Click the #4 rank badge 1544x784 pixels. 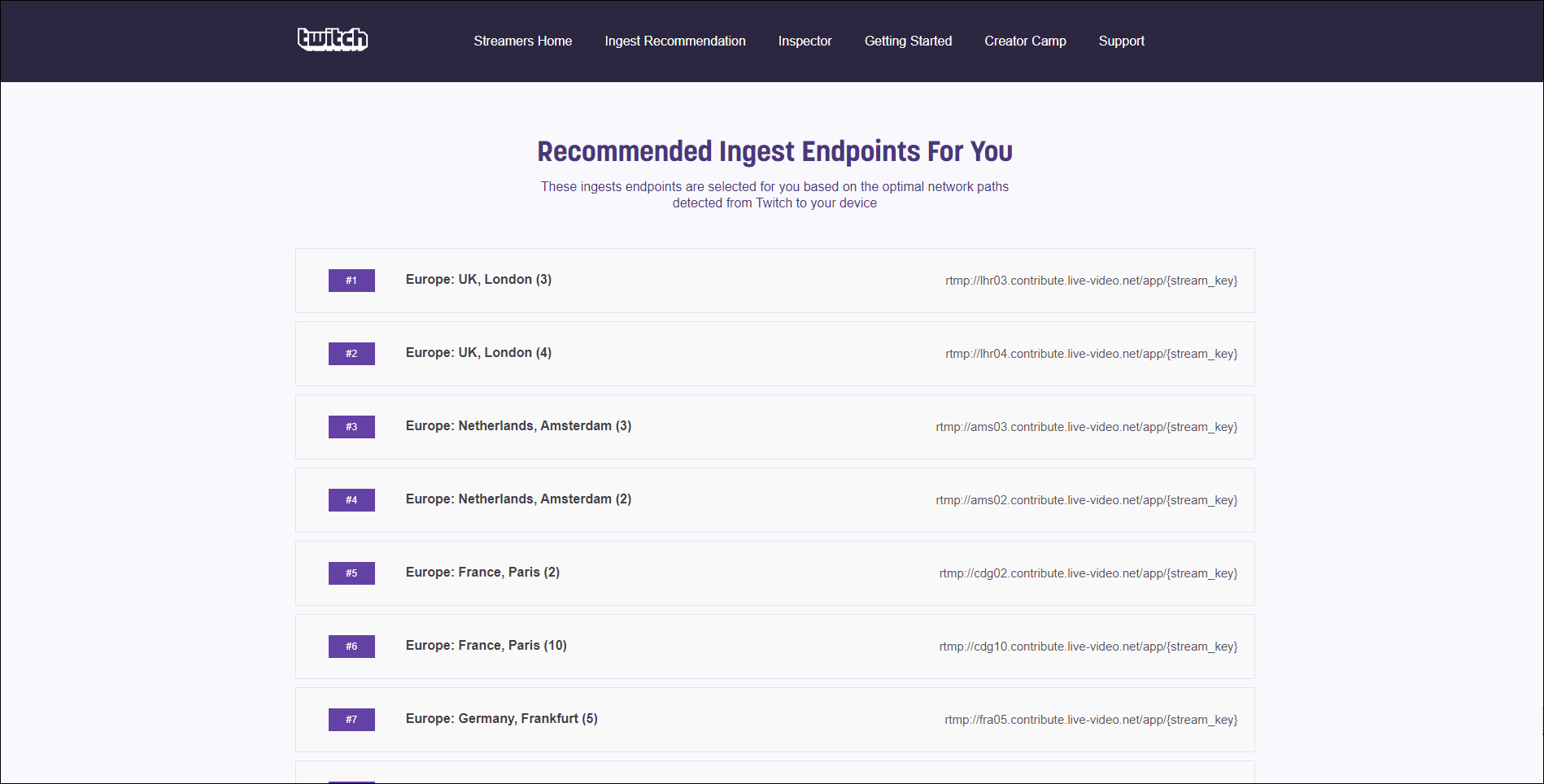click(351, 500)
